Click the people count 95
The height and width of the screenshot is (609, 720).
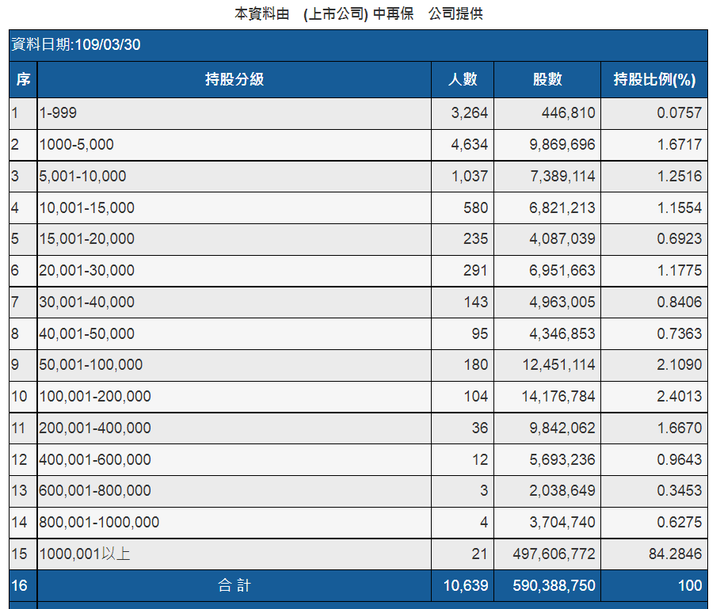(x=480, y=333)
